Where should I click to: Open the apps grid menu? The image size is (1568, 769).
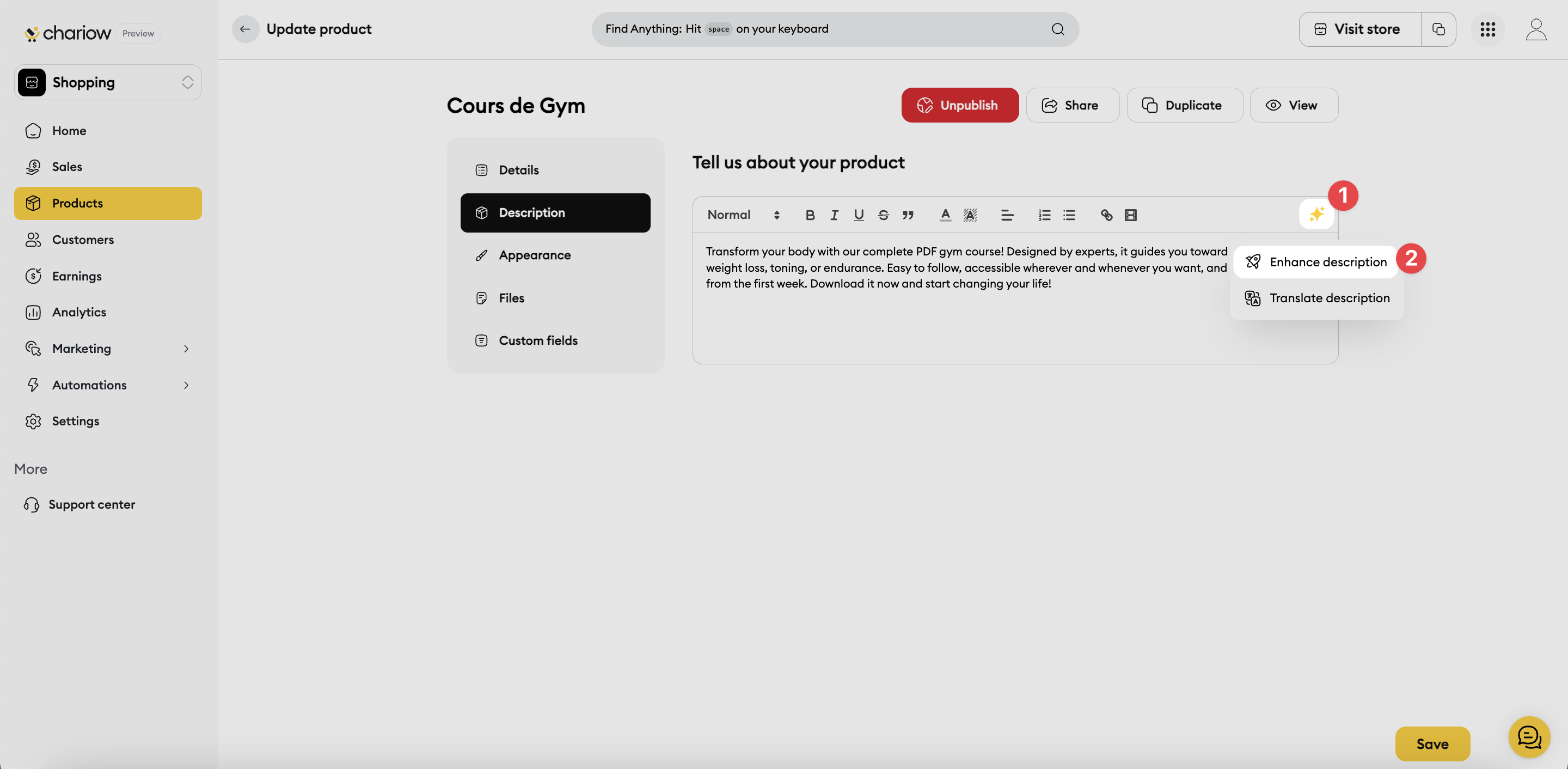point(1487,29)
